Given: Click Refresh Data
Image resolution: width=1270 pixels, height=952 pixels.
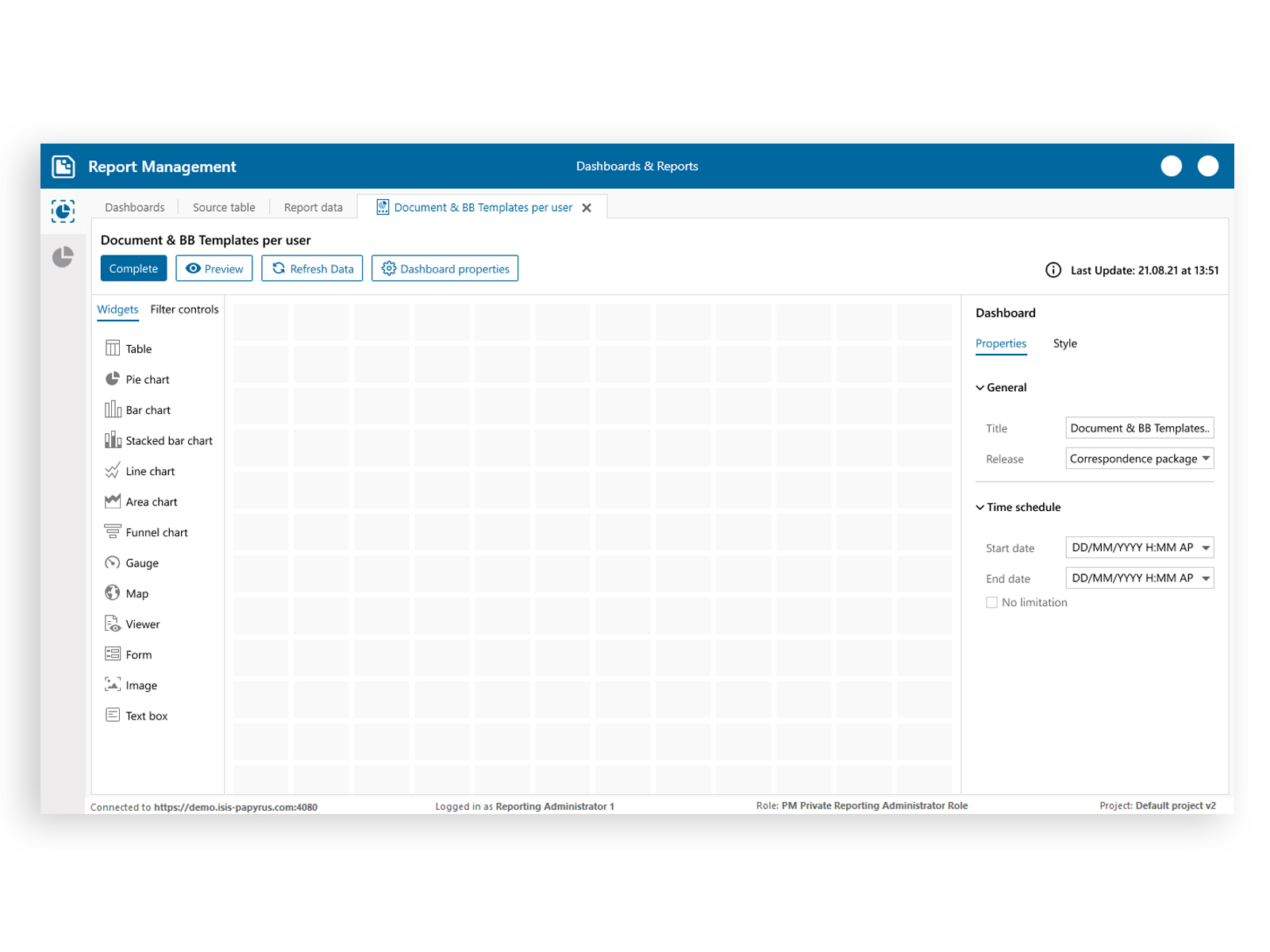Looking at the screenshot, I should pyautogui.click(x=312, y=268).
